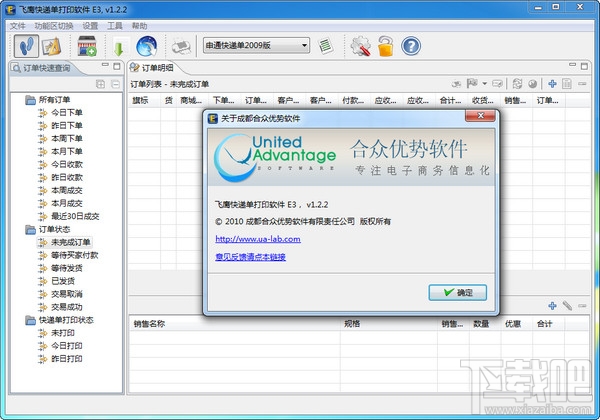600x420 pixels.
Task: Open the 设置 menu
Action: tap(90, 26)
